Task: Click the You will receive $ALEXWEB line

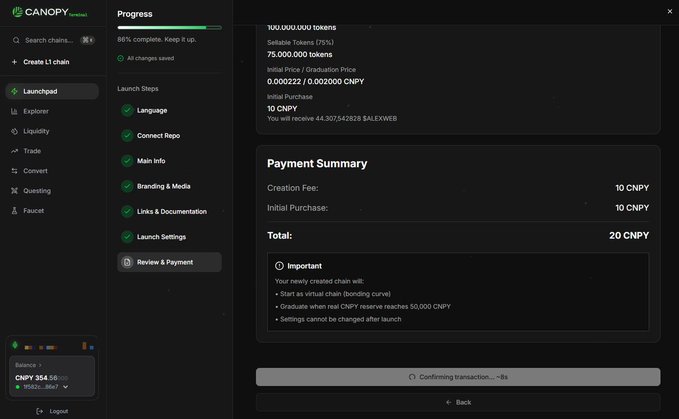Action: 332,118
